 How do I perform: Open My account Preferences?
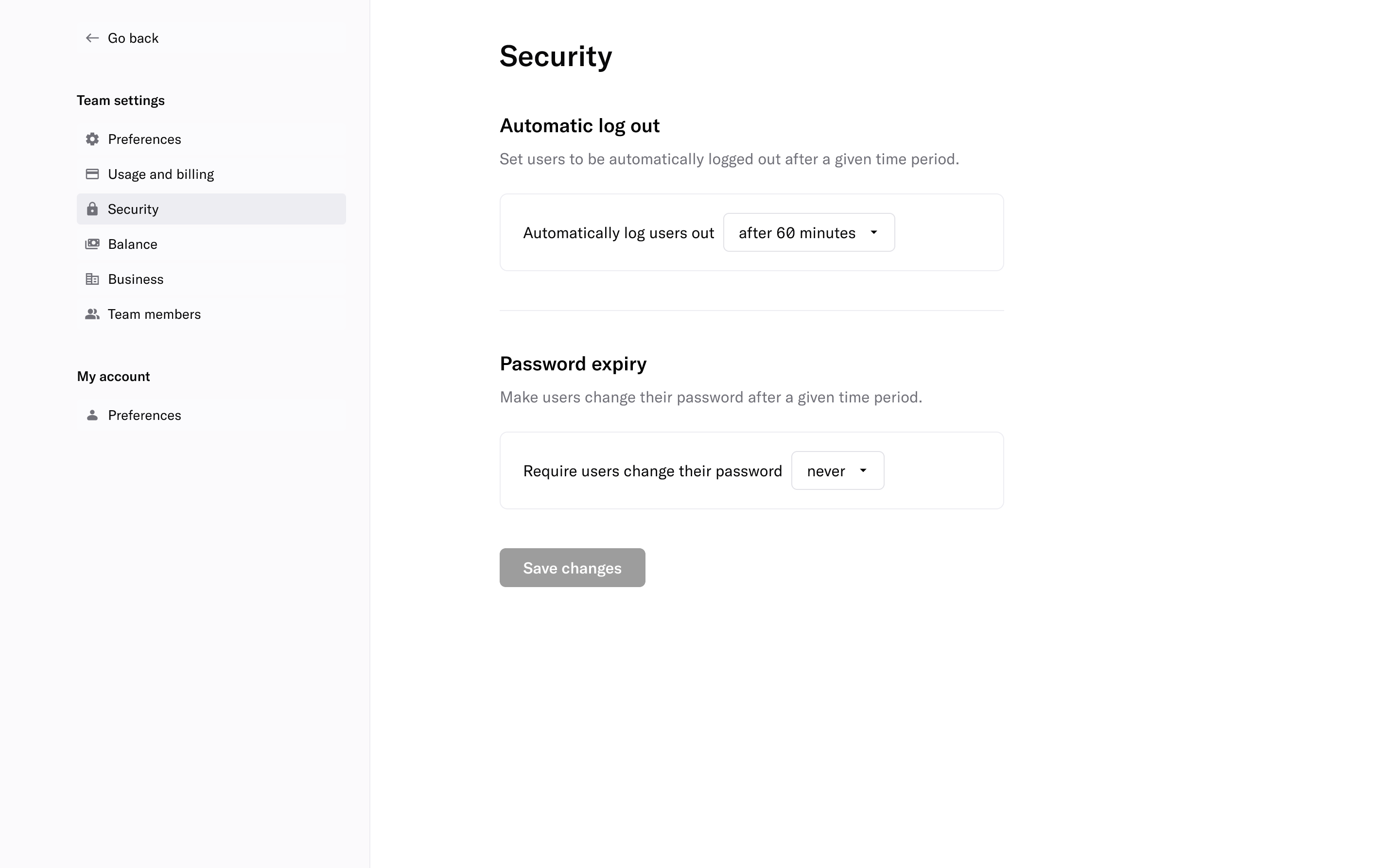point(144,415)
